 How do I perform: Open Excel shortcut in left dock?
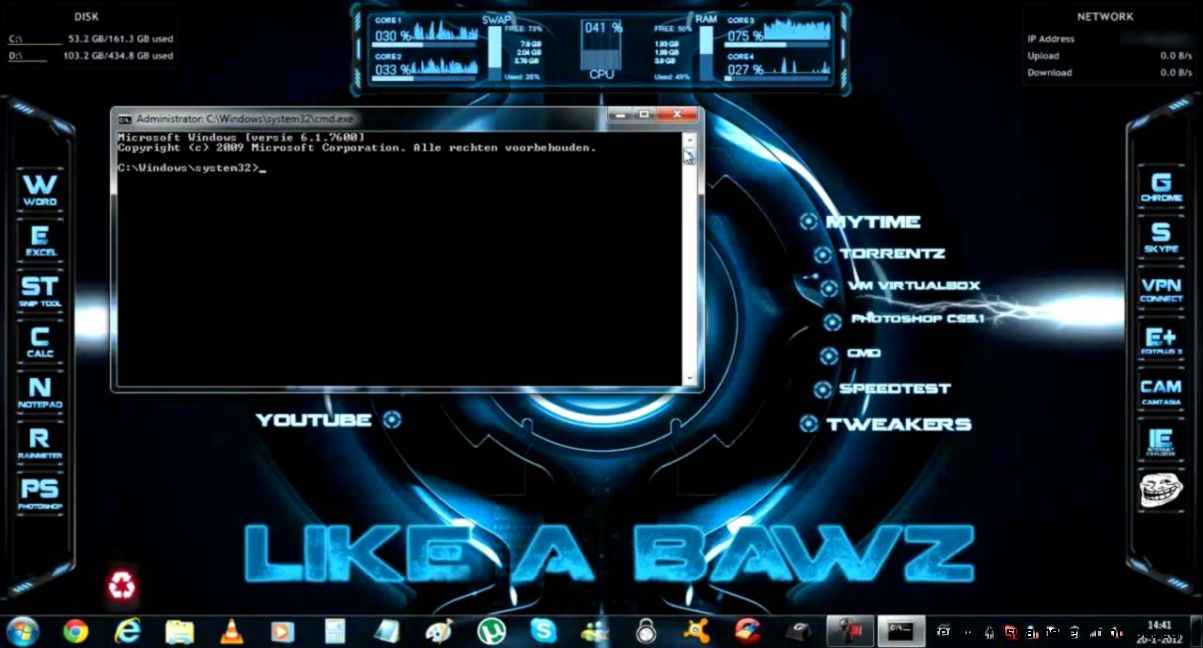pyautogui.click(x=40, y=240)
